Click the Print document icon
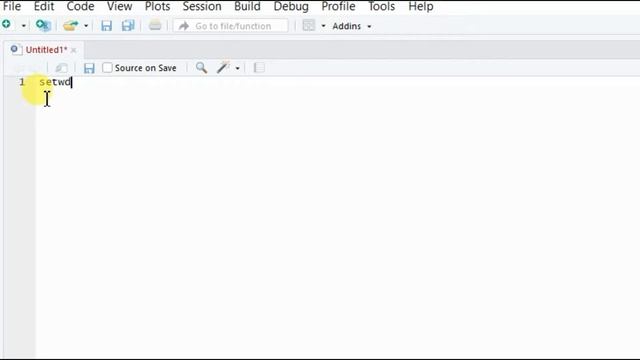Screen dimensions: 640x360 (155, 26)
